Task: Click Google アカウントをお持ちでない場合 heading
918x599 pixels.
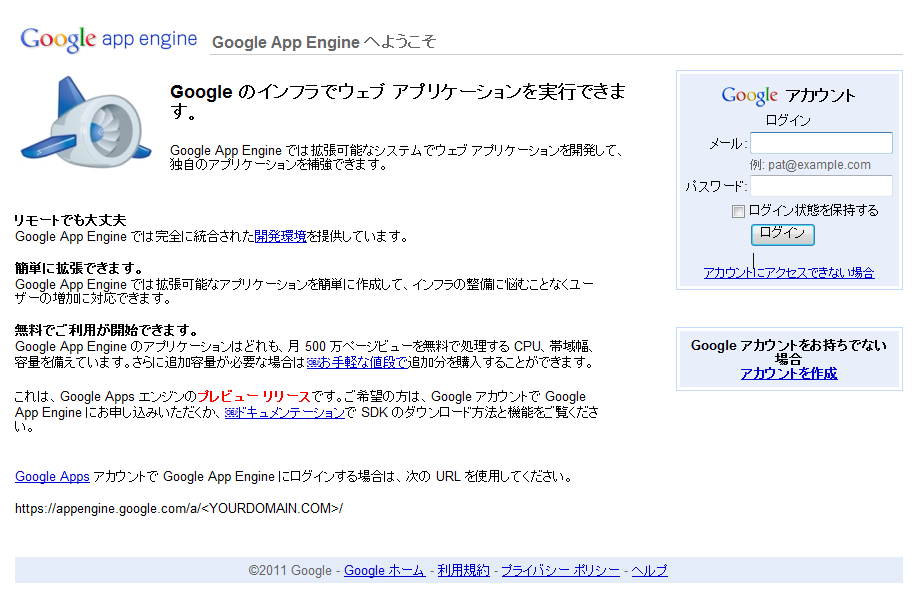Action: [x=789, y=351]
